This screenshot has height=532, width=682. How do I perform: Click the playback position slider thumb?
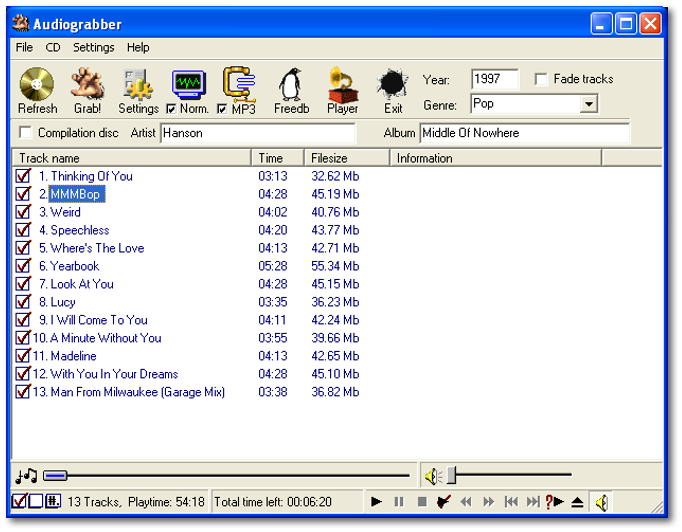(x=55, y=476)
